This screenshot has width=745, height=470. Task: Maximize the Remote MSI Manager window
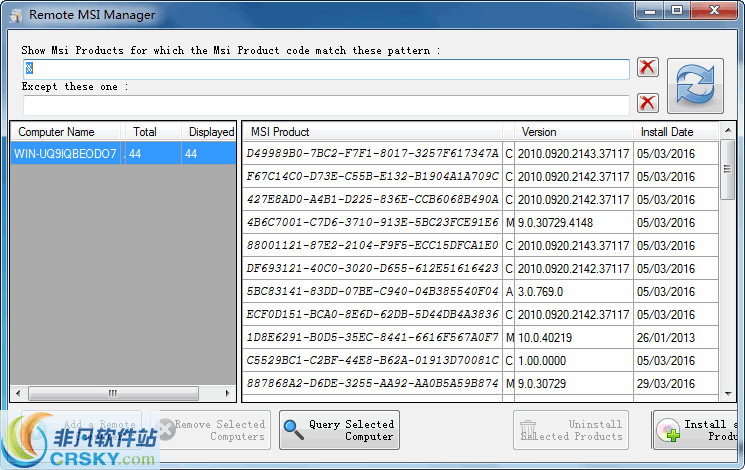click(x=677, y=10)
